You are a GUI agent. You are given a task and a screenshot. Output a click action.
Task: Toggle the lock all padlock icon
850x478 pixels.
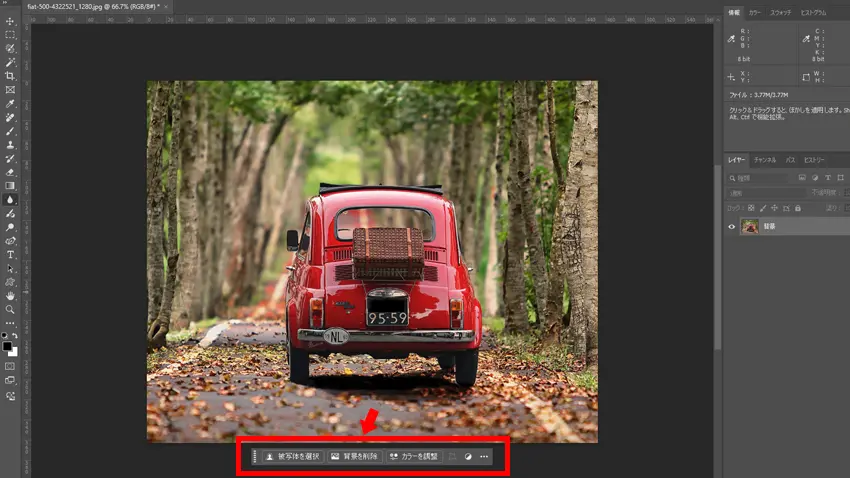point(797,207)
